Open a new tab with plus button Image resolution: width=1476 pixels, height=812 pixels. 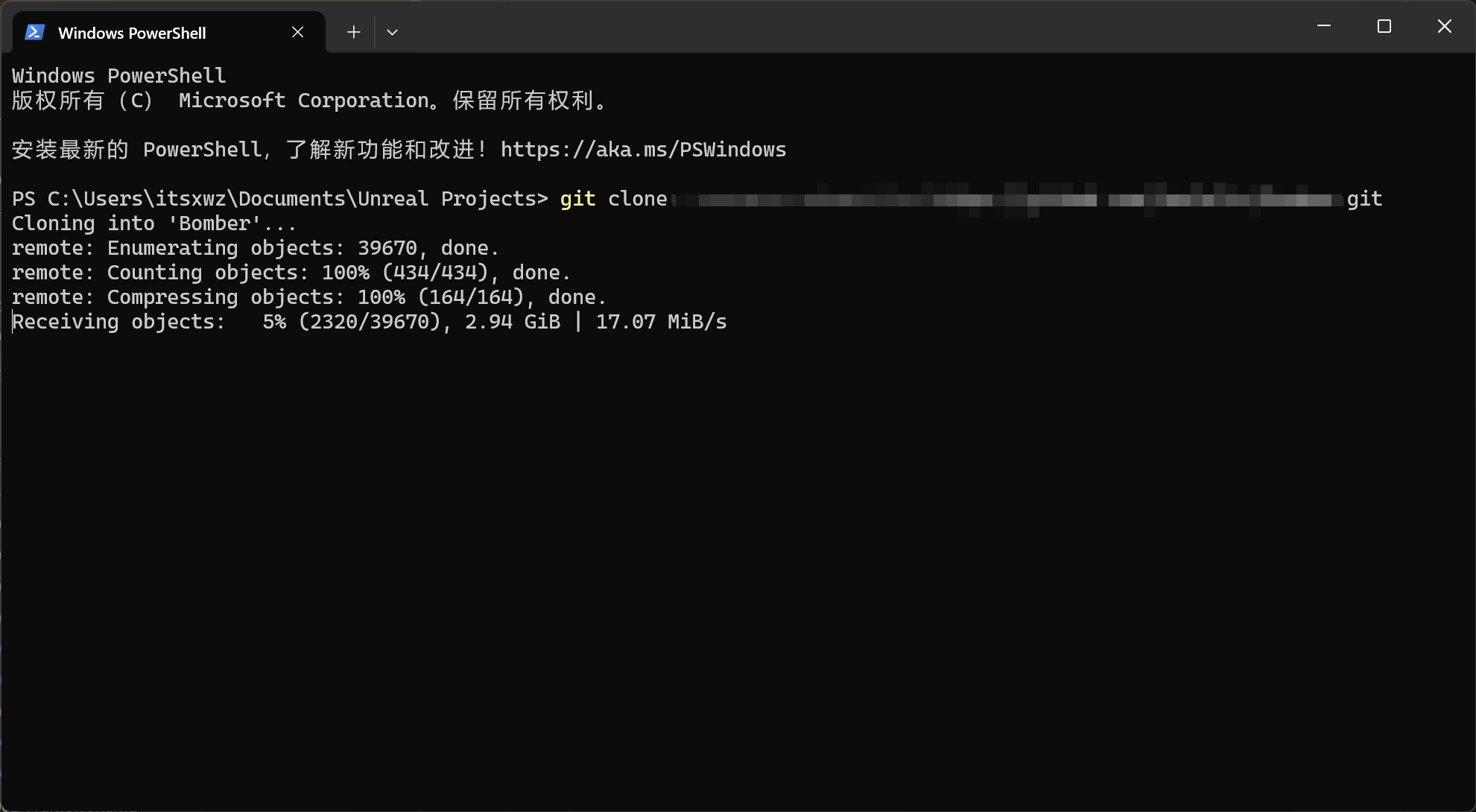click(353, 32)
